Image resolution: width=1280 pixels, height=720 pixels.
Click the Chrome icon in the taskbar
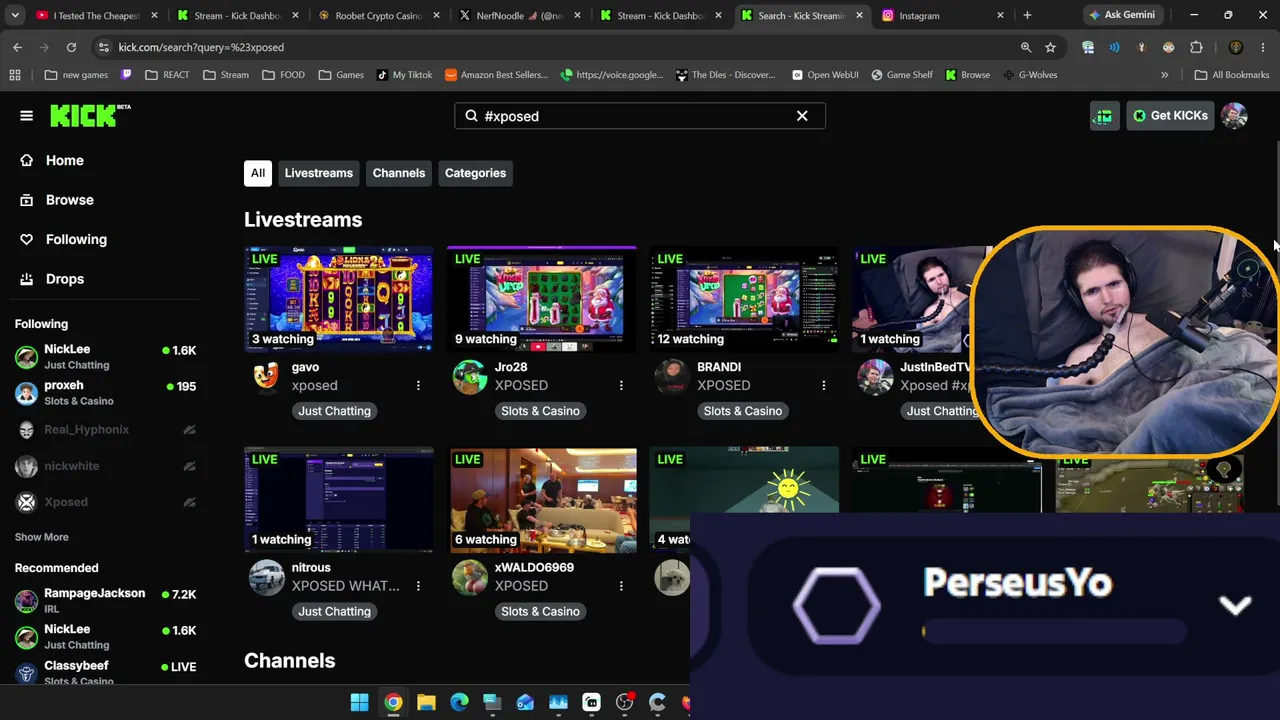click(393, 703)
